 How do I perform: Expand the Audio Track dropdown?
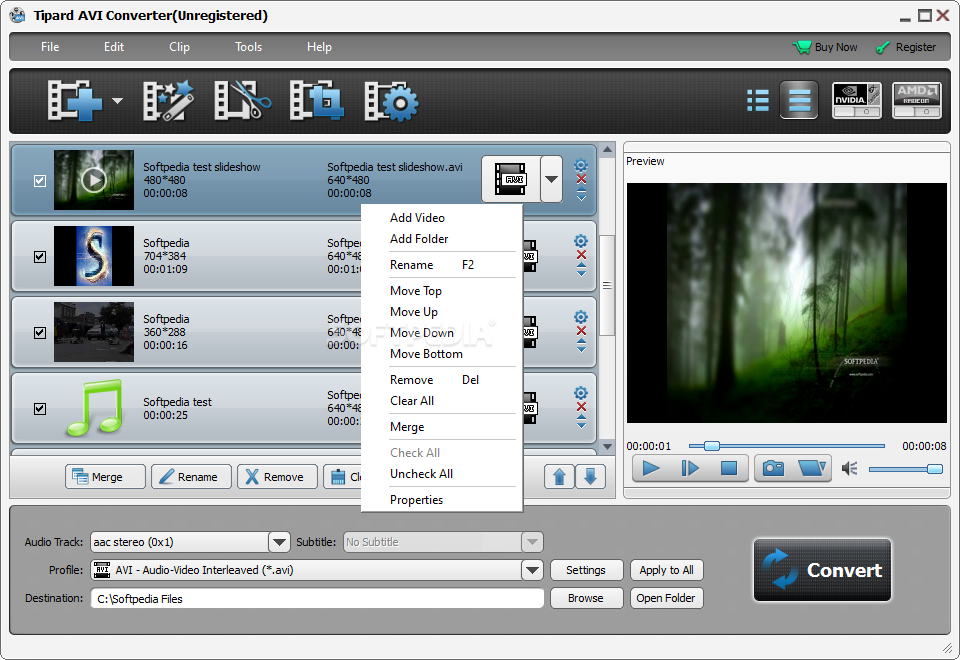point(279,542)
